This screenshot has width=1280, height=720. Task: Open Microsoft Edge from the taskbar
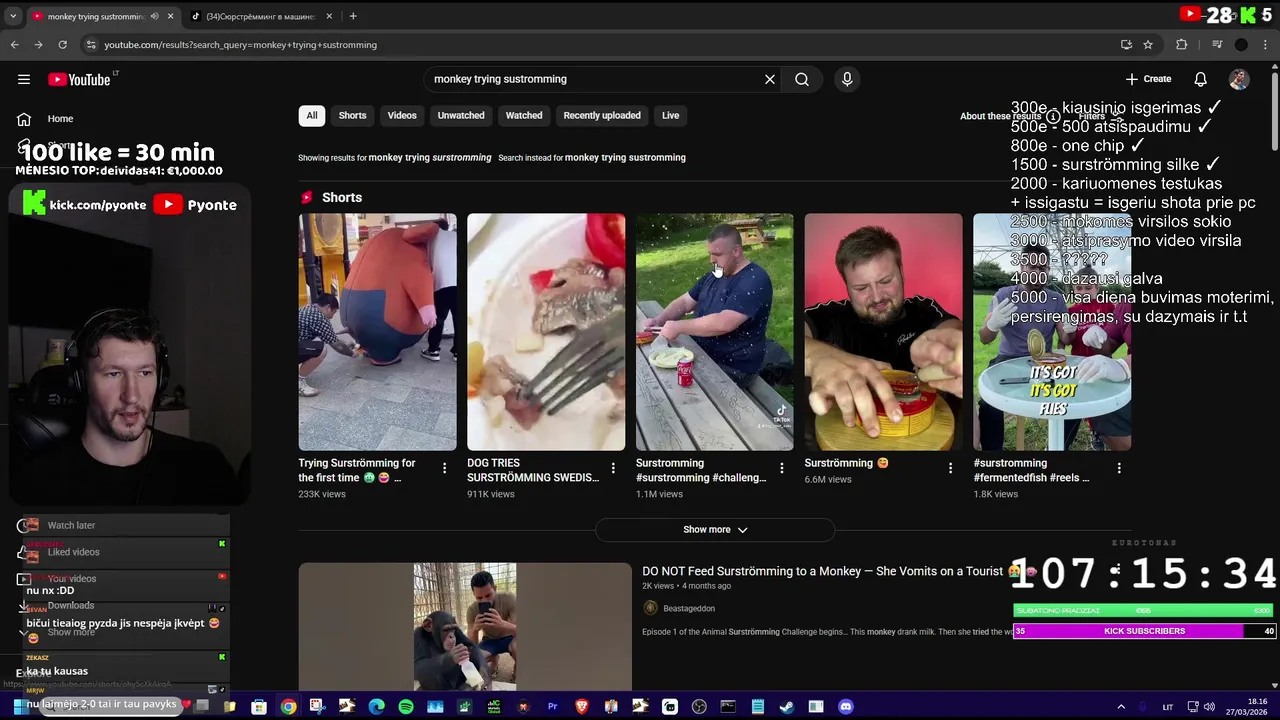click(376, 707)
